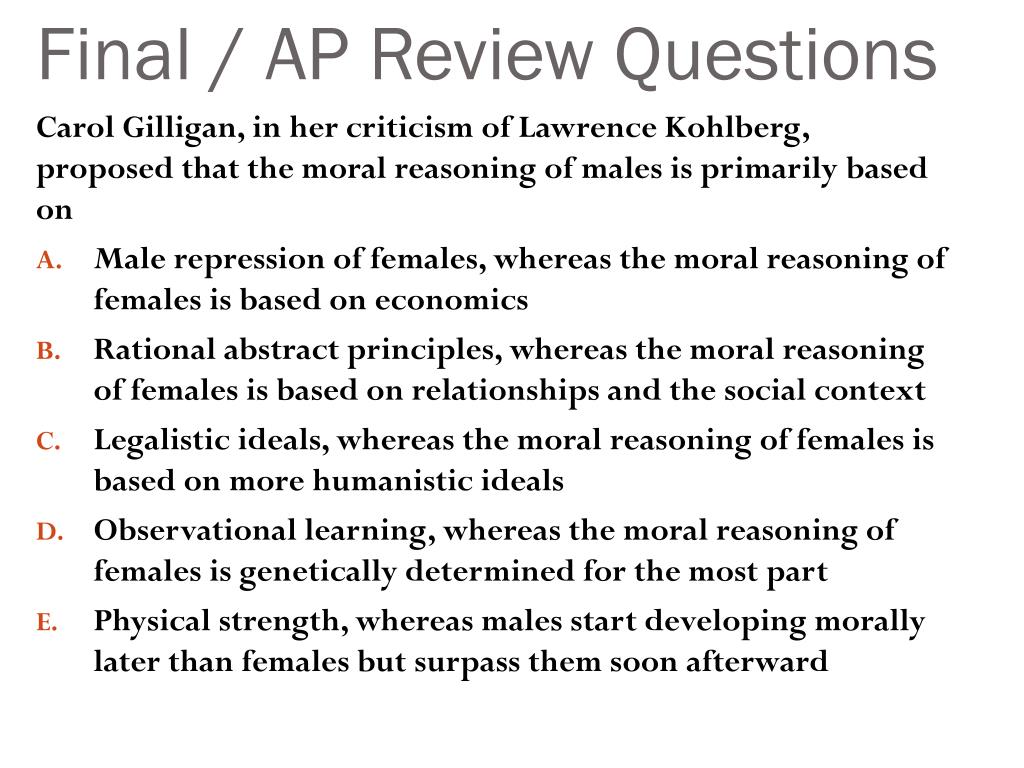
Task: Click the slide title Final / AP Review Questions
Action: (x=487, y=57)
